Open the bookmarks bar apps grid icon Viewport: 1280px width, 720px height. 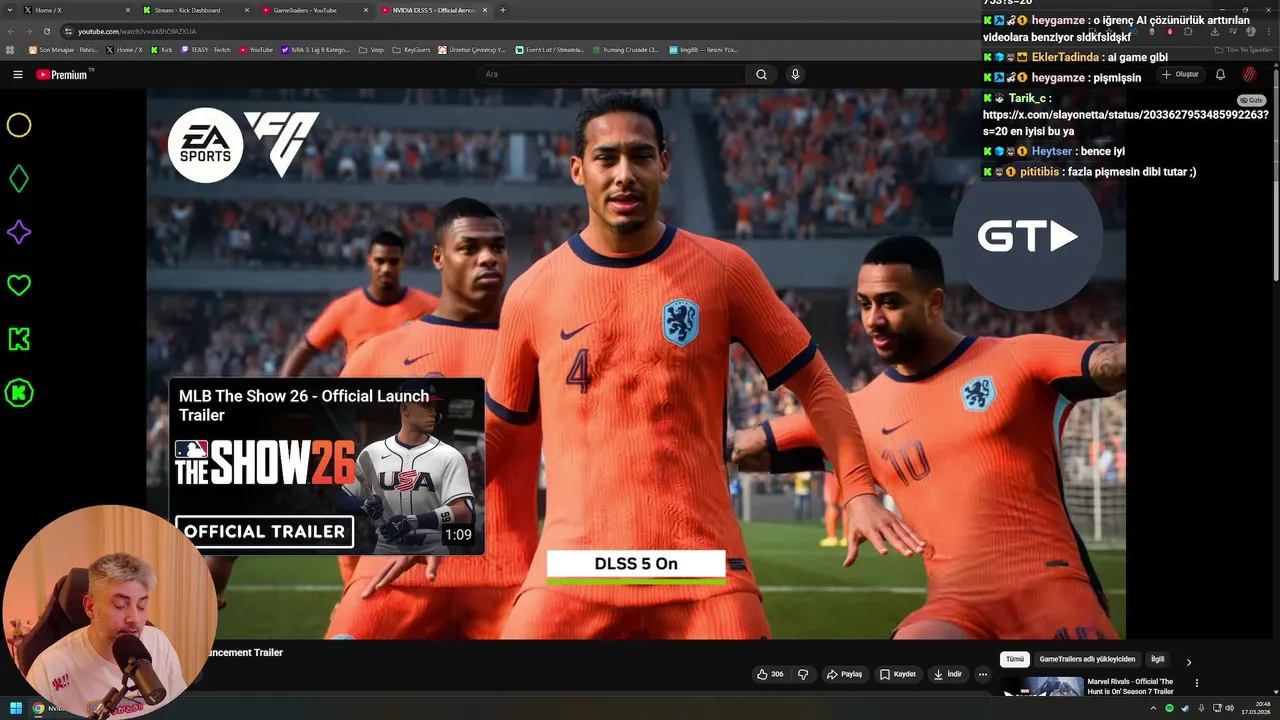click(x=10, y=49)
